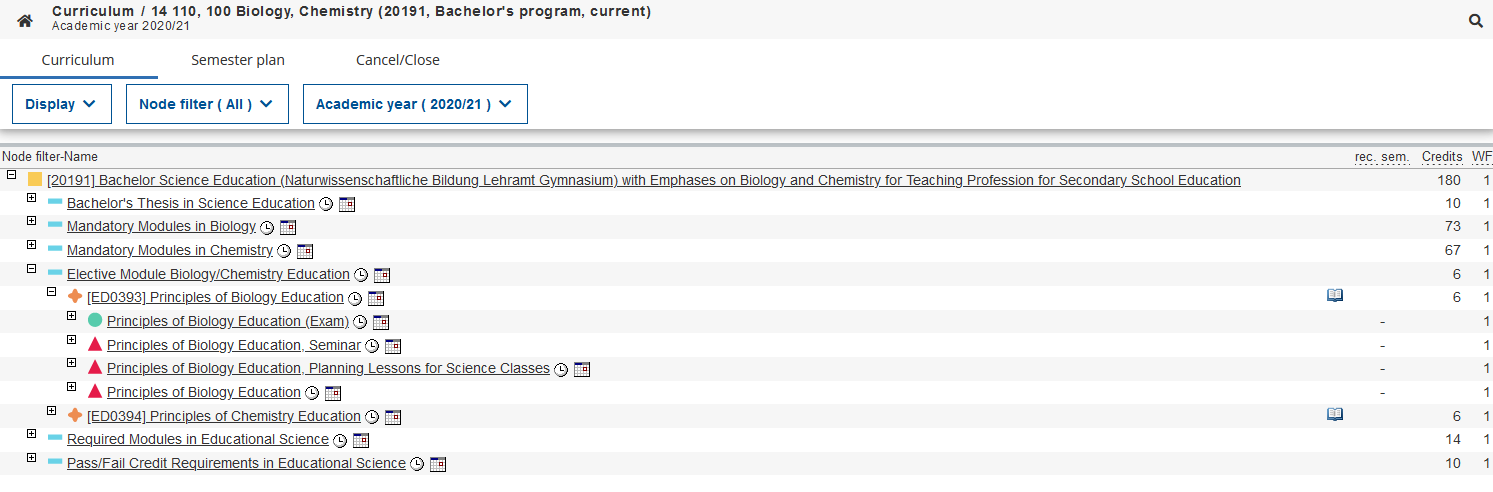Open calendar icon next to Mandatory Modules in Chemistry
This screenshot has height=492, width=1493.
pos(305,251)
